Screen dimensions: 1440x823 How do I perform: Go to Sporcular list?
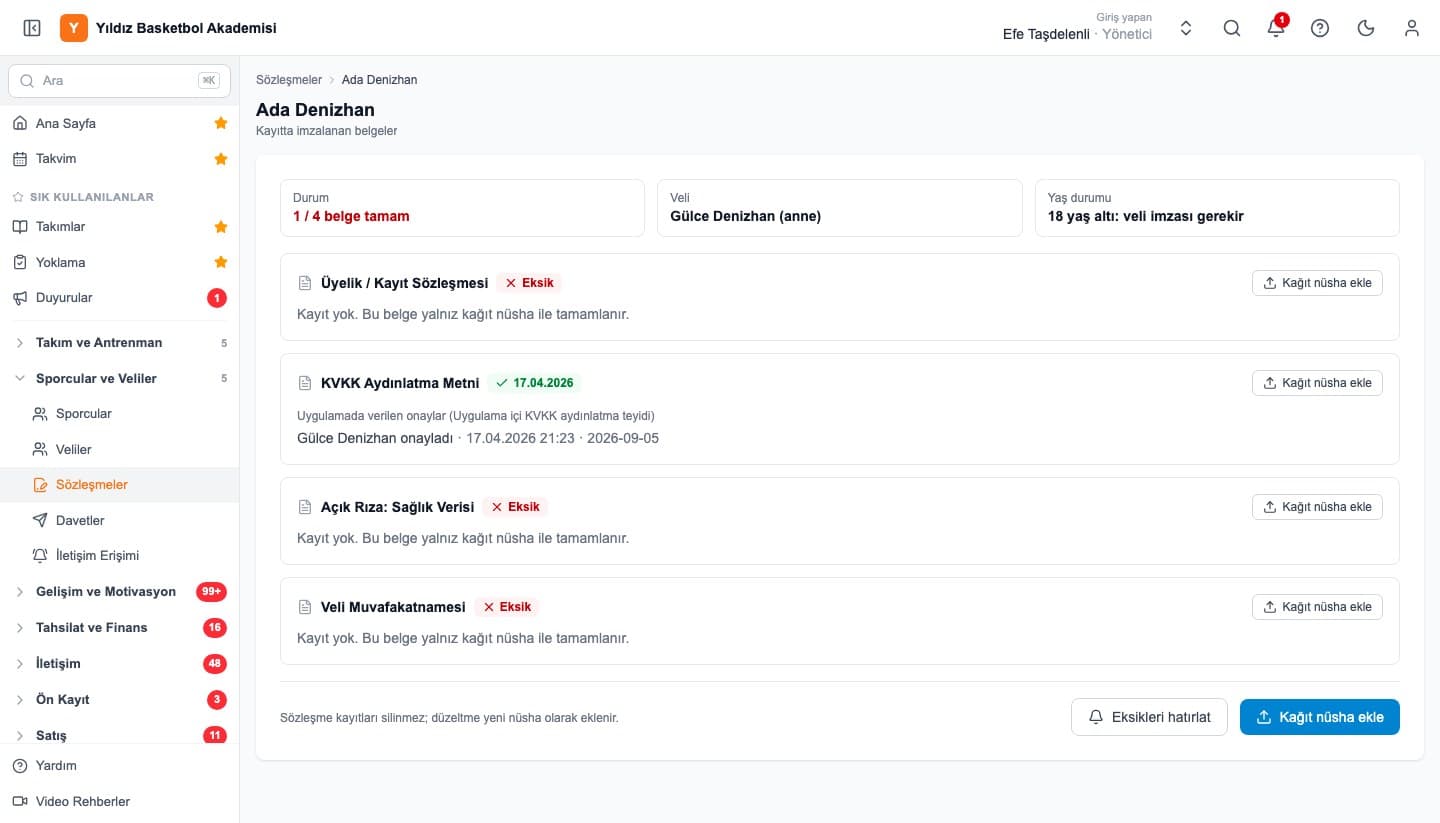point(119,414)
